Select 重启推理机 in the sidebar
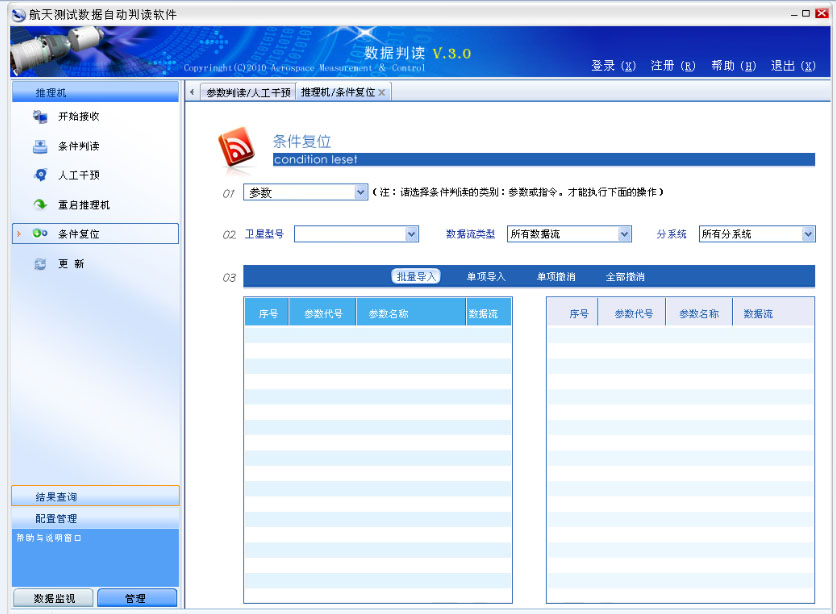Image resolution: width=836 pixels, height=614 pixels. point(84,205)
